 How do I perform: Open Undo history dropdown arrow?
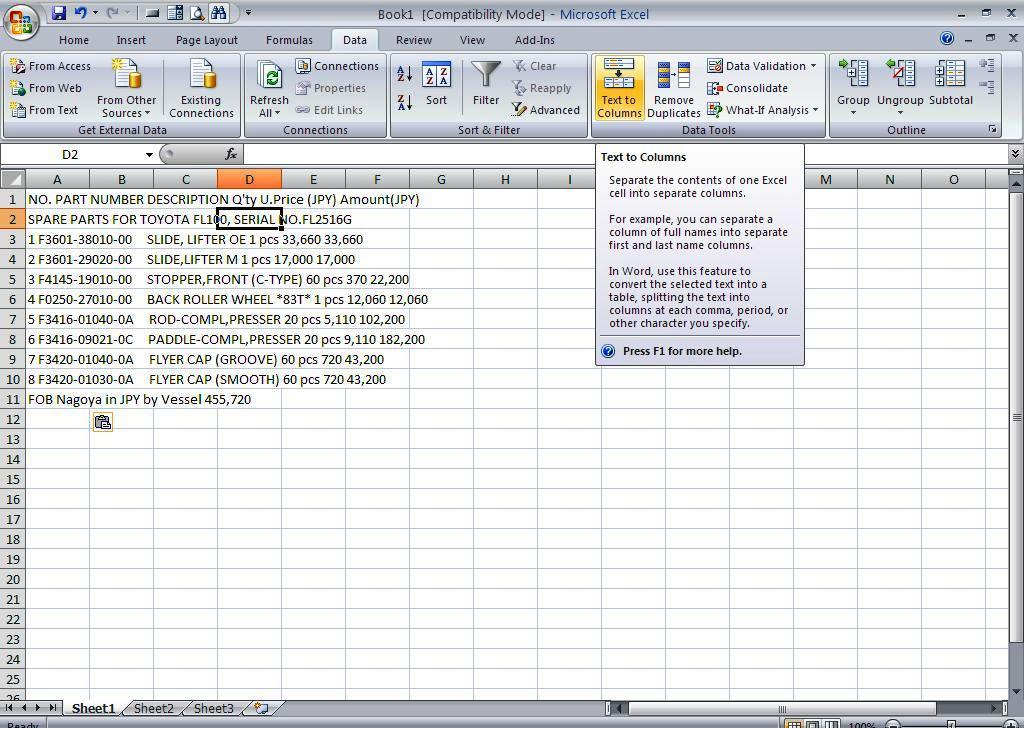point(95,13)
